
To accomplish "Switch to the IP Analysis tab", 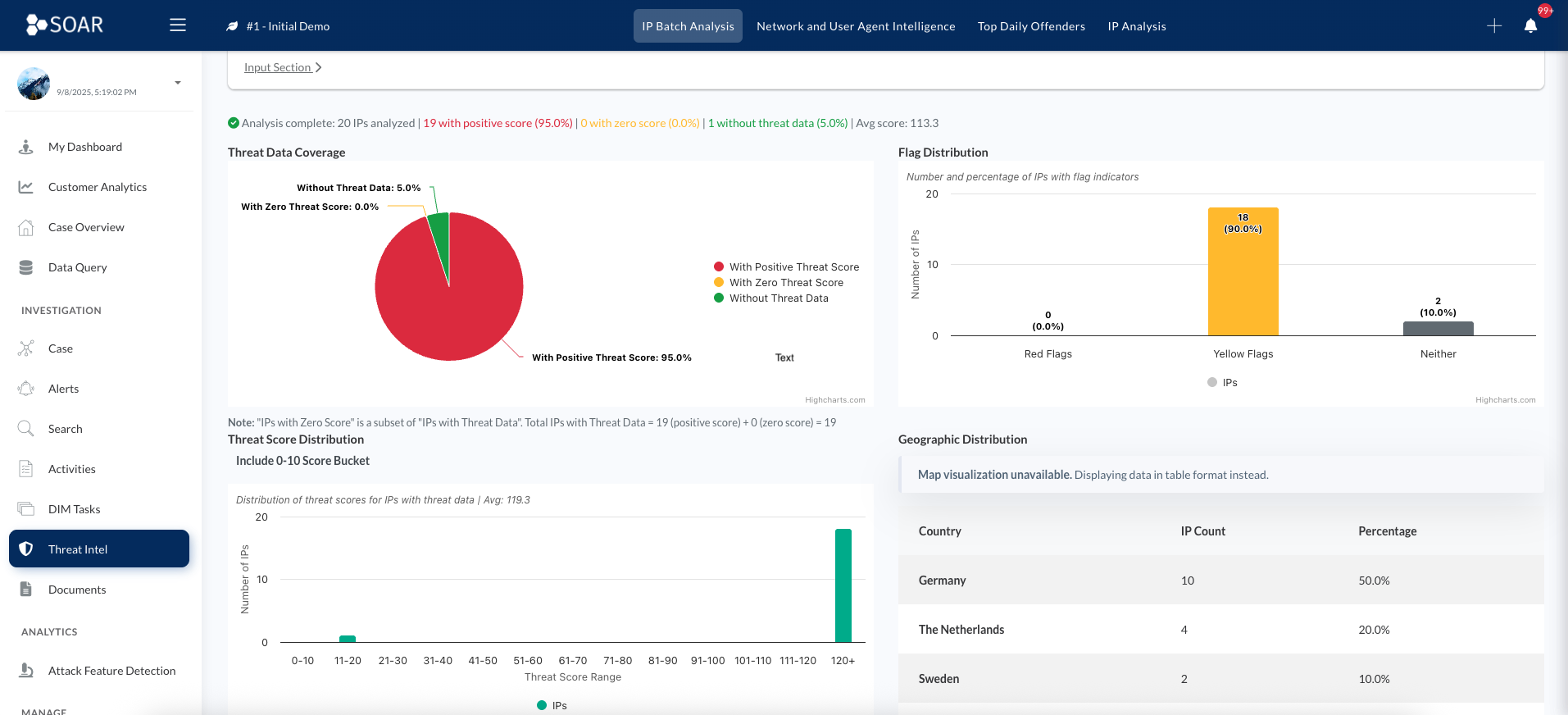I will 1137,26.
